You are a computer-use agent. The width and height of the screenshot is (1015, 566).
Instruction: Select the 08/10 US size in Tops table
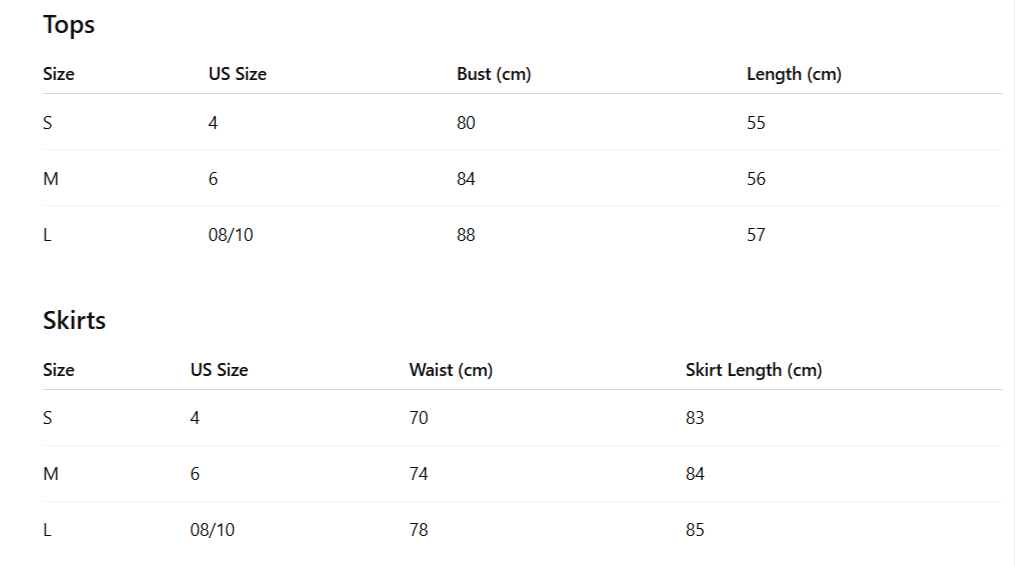coord(230,235)
